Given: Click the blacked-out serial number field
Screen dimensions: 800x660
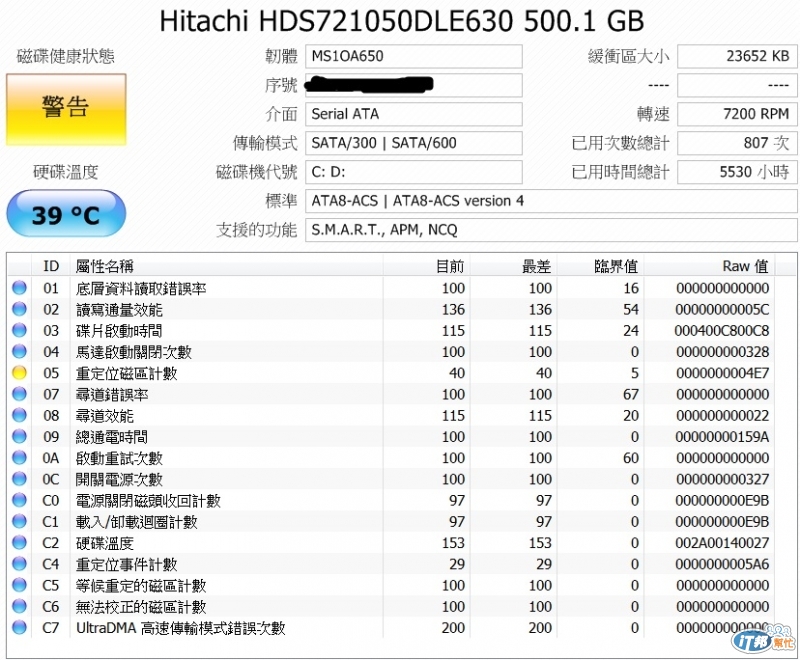Looking at the screenshot, I should pyautogui.click(x=414, y=85).
